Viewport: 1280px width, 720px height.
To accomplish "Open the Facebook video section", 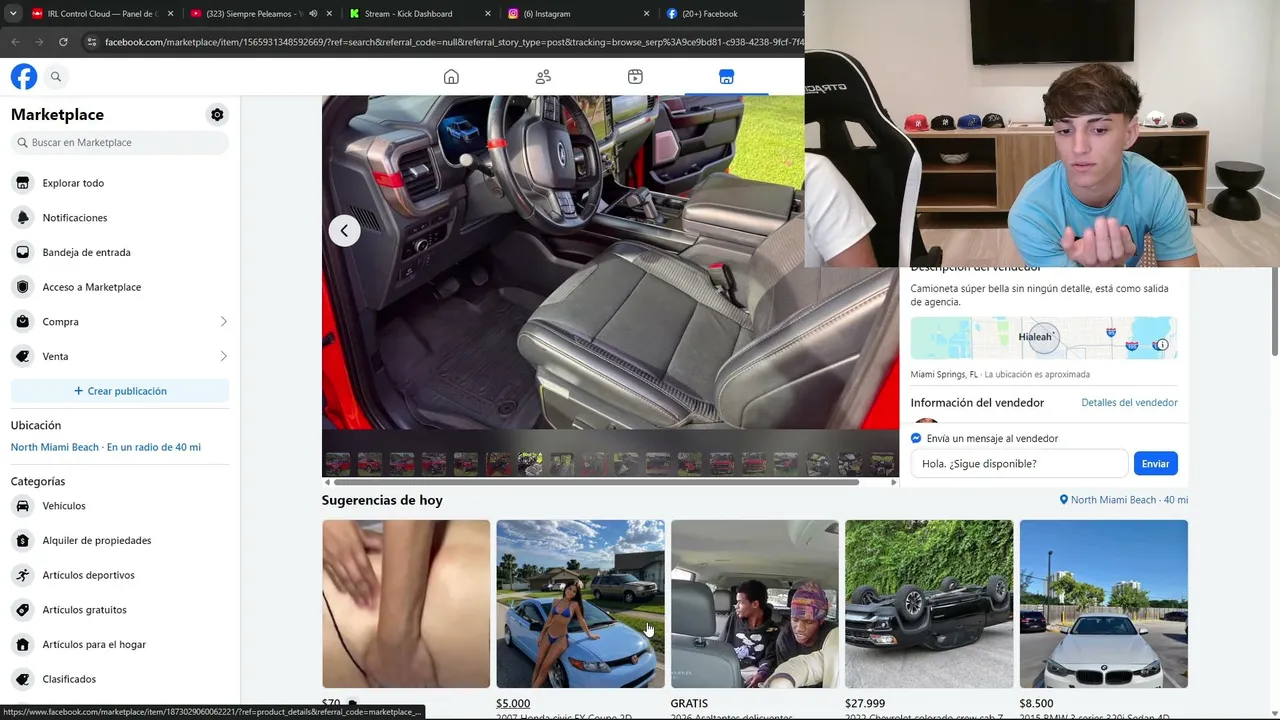I will click(x=635, y=77).
